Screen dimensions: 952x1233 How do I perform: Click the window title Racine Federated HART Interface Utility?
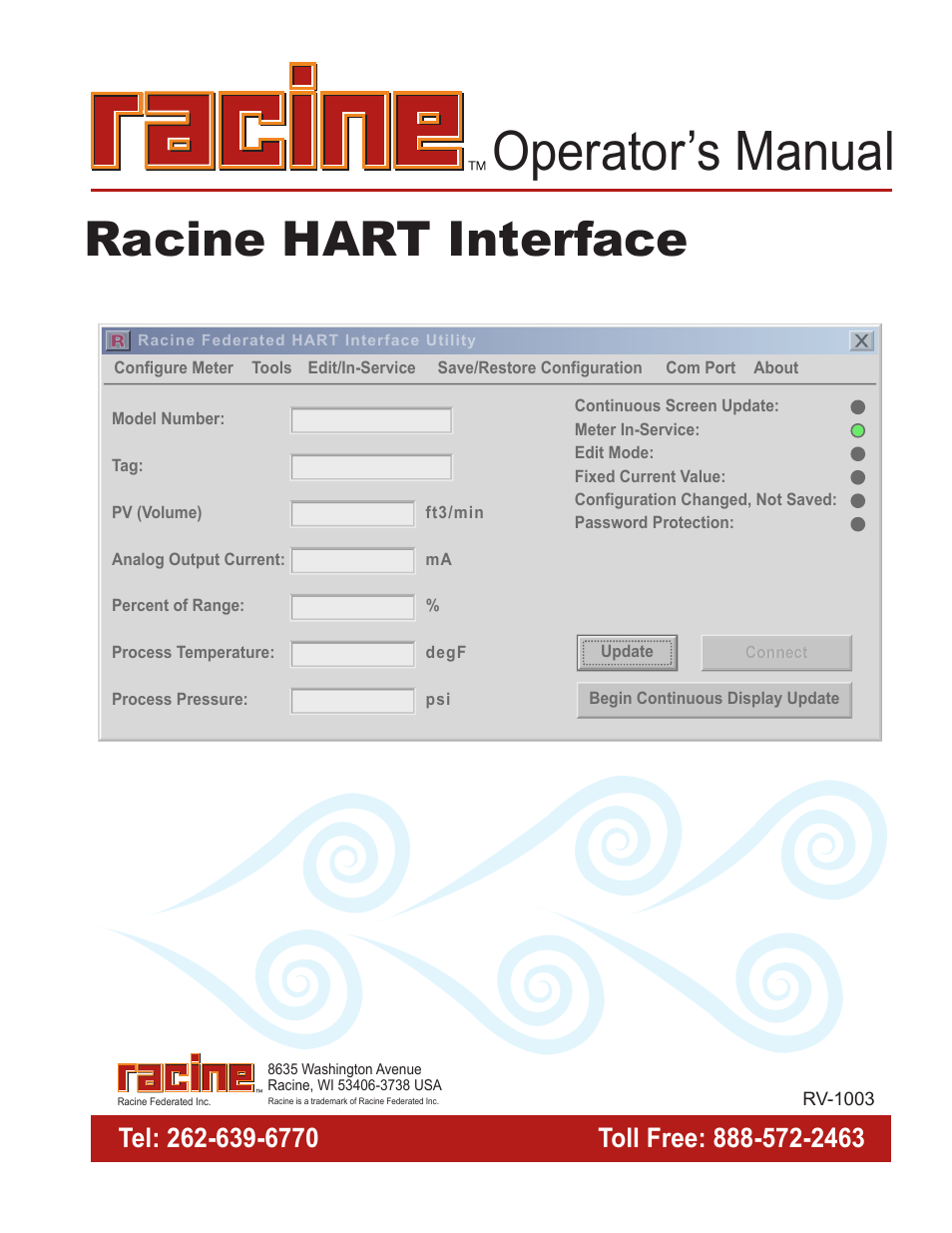click(x=306, y=340)
